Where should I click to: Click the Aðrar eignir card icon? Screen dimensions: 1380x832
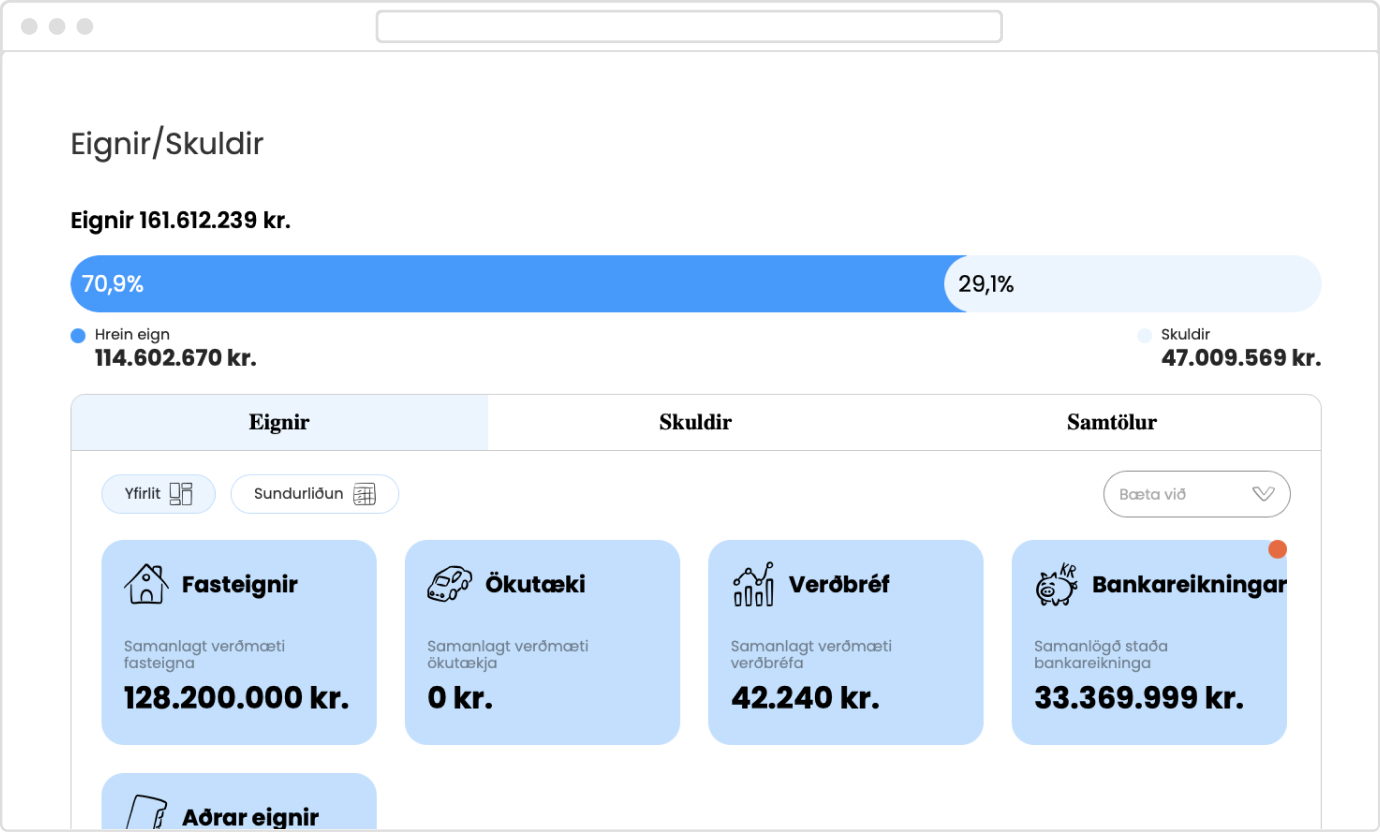tap(146, 812)
